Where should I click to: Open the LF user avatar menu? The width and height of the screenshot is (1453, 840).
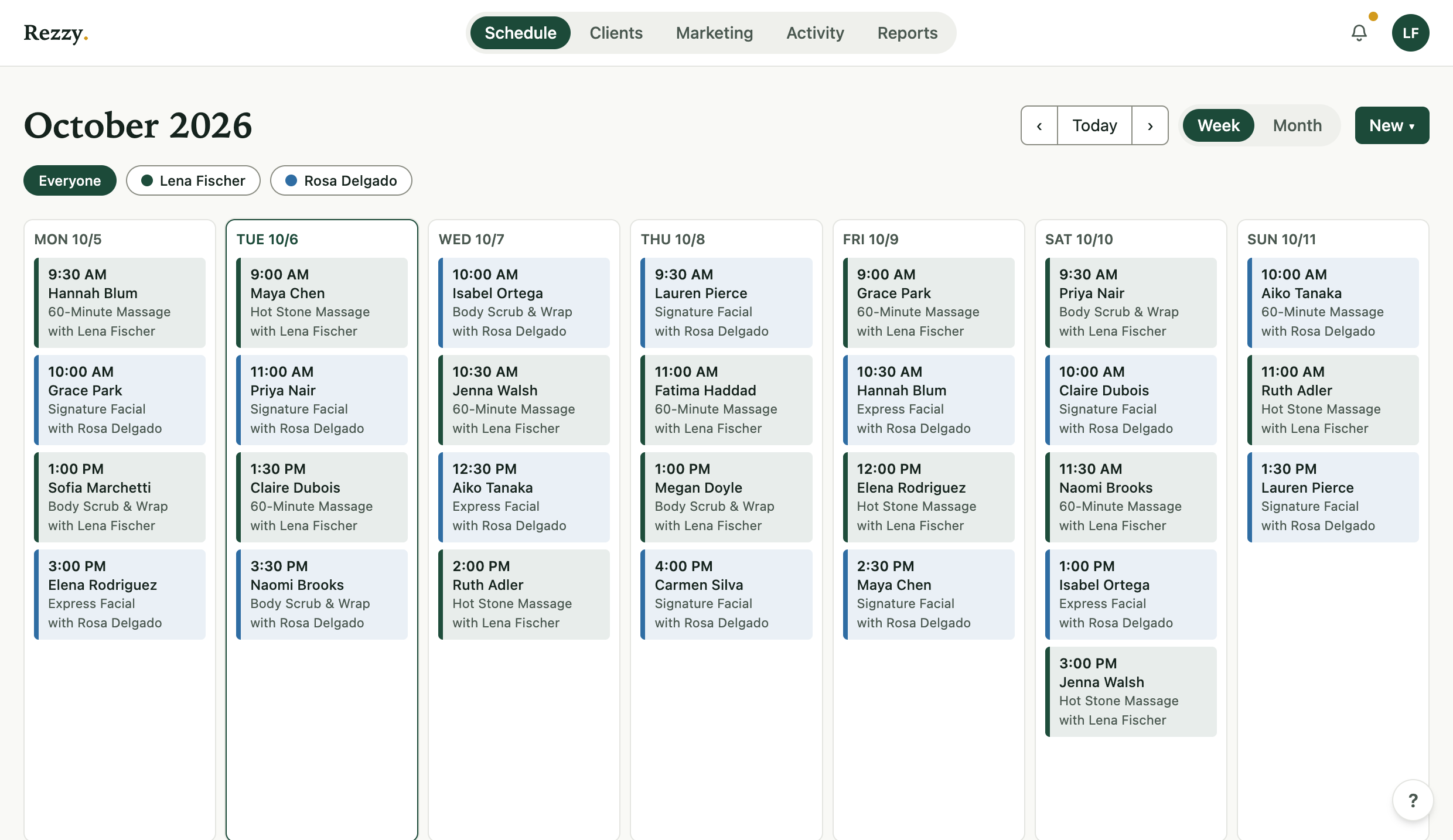pos(1410,33)
